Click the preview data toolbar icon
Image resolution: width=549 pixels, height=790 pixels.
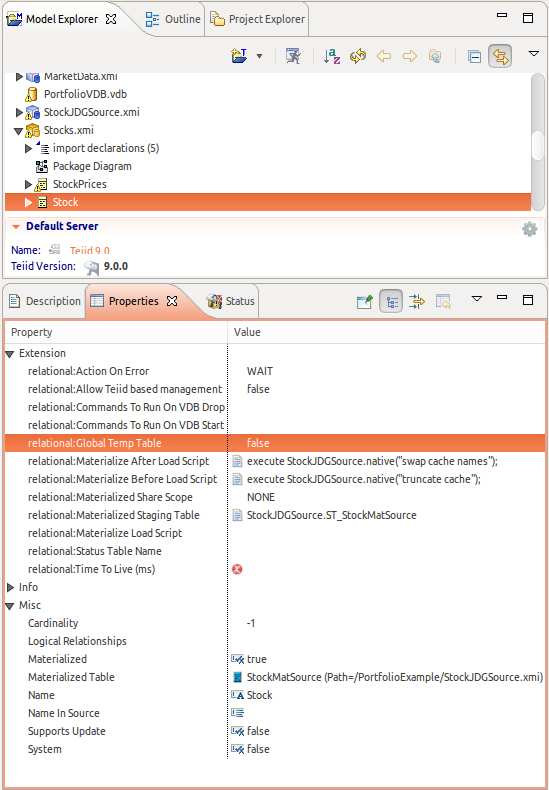[293, 56]
